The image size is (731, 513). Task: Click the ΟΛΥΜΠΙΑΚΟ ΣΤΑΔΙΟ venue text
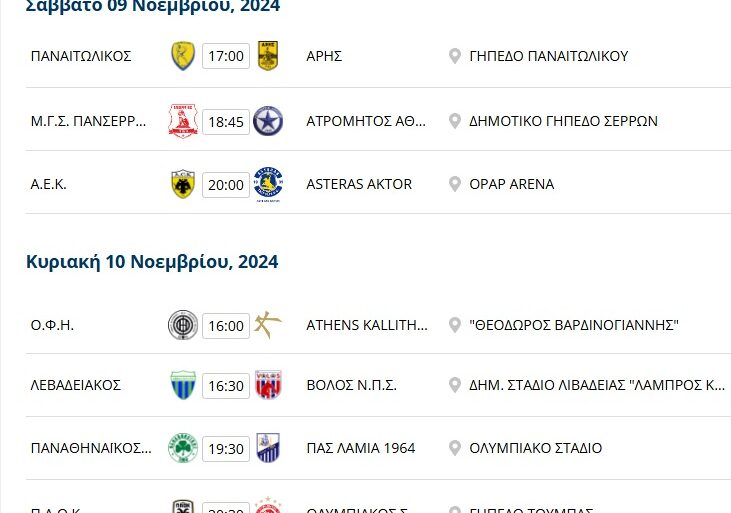pyautogui.click(x=535, y=448)
